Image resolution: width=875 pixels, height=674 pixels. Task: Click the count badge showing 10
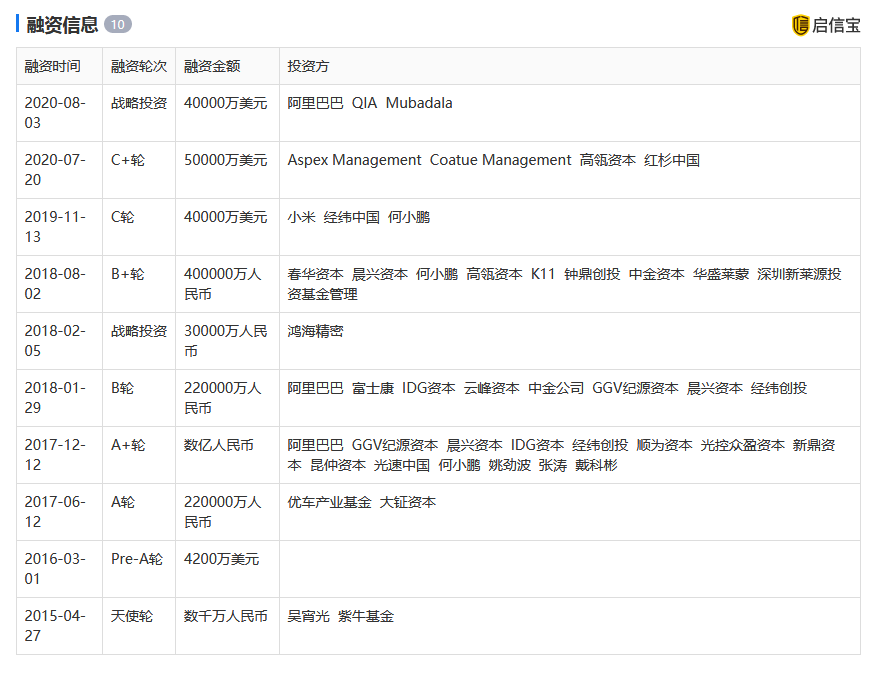pyautogui.click(x=118, y=25)
